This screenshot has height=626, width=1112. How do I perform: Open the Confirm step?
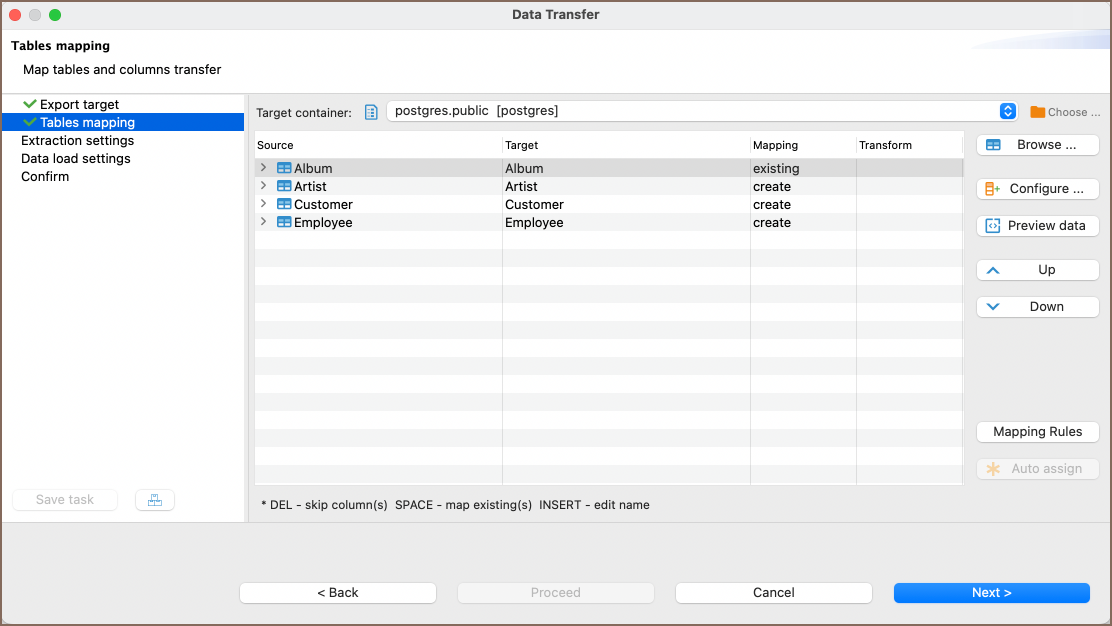[45, 177]
